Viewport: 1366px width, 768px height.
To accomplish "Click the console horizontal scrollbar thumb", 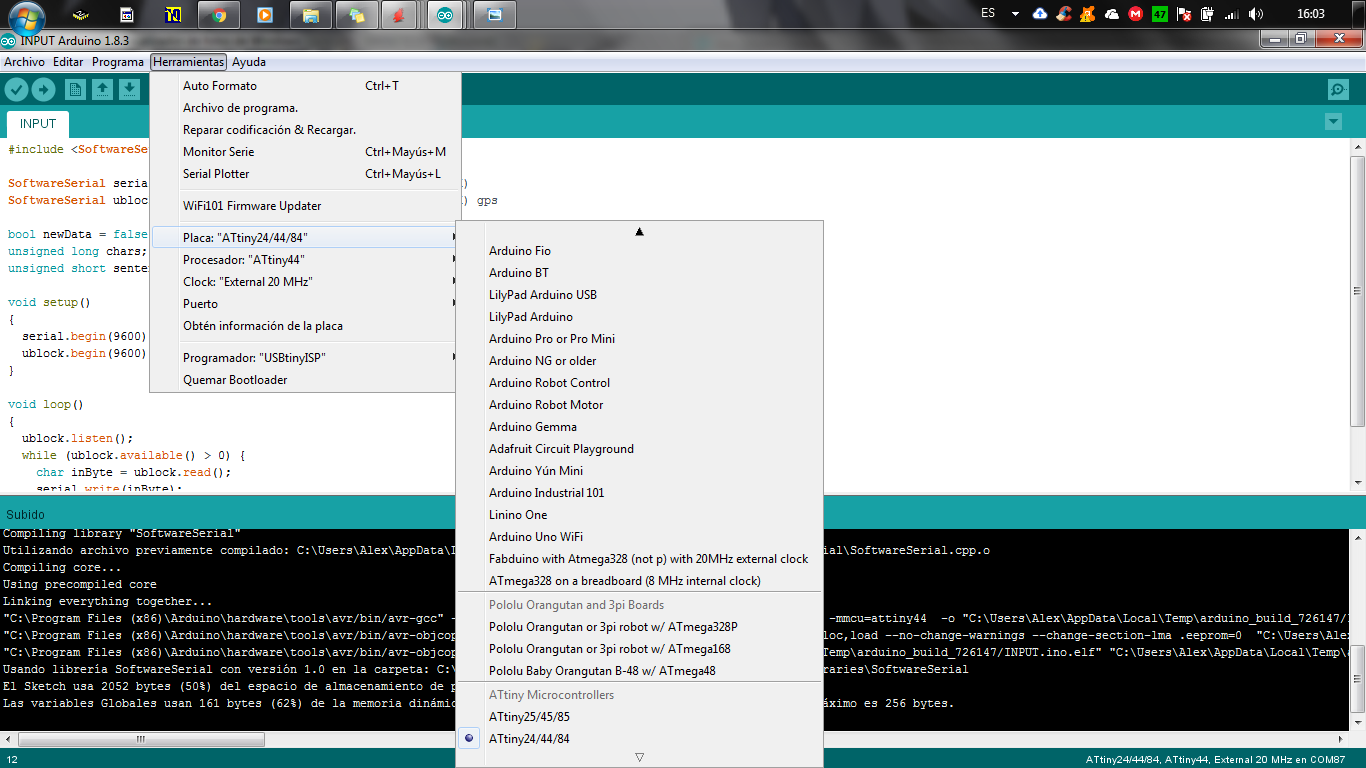I will [142, 740].
